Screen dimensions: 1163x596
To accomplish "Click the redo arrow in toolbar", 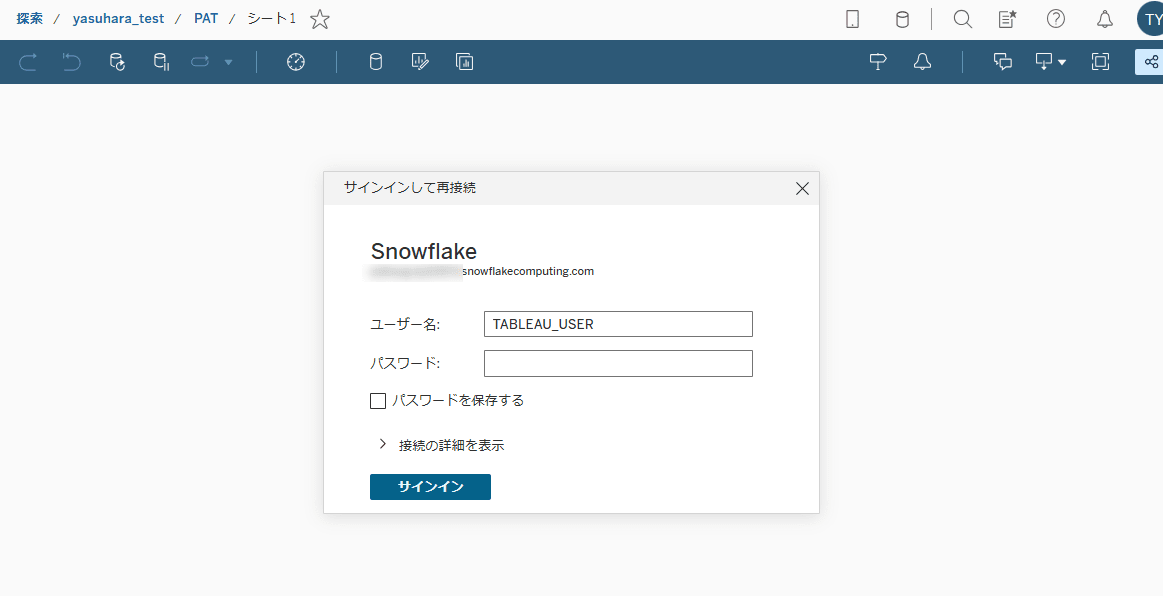I will [x=27, y=62].
